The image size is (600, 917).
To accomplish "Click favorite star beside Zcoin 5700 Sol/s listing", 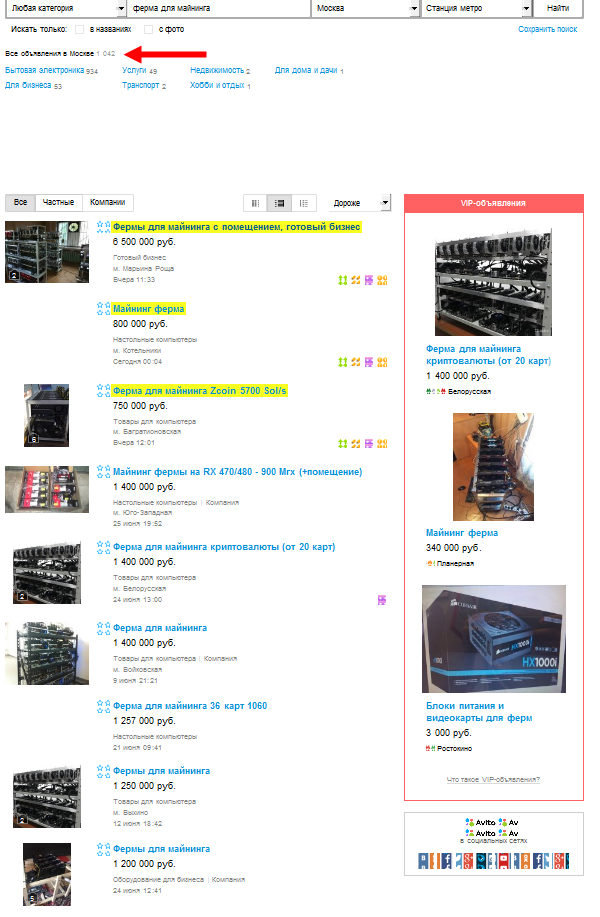I will click(103, 390).
